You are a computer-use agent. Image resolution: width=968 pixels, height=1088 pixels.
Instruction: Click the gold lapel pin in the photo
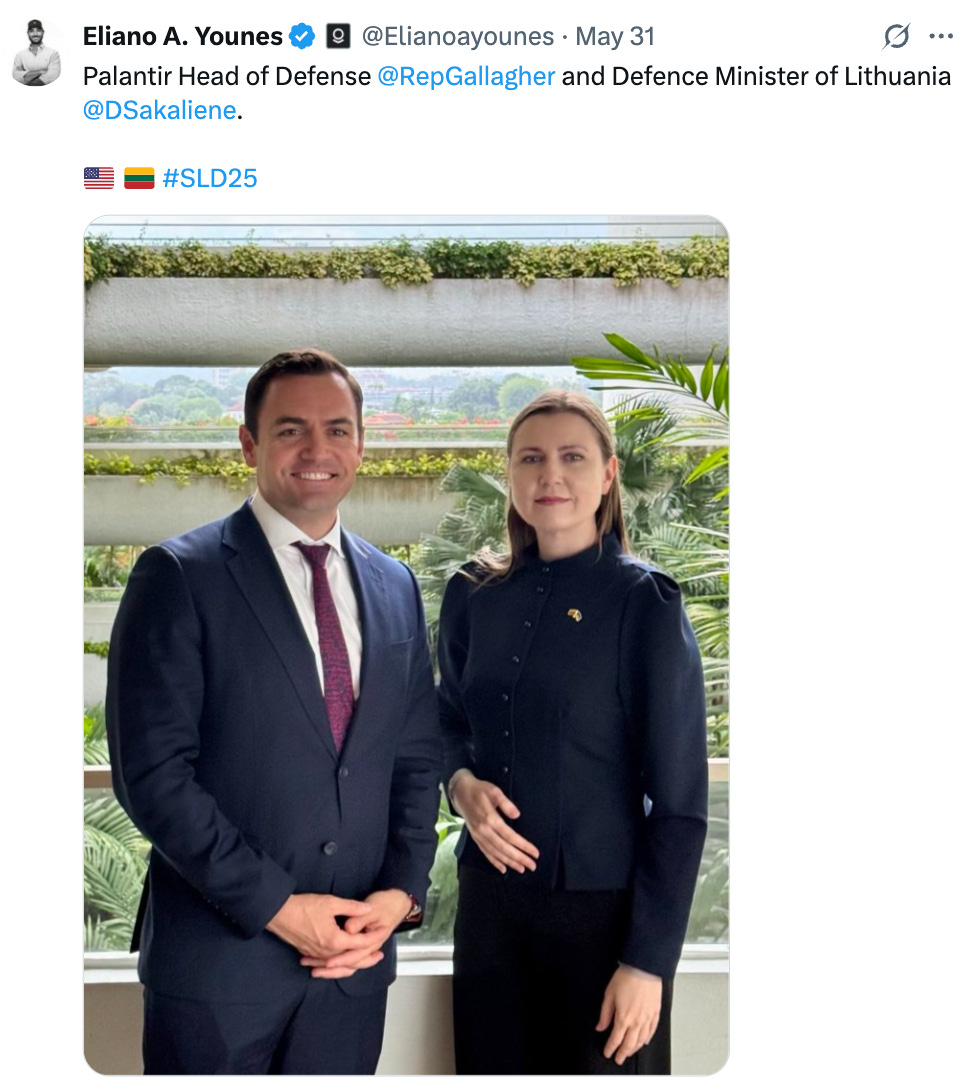pyautogui.click(x=575, y=614)
